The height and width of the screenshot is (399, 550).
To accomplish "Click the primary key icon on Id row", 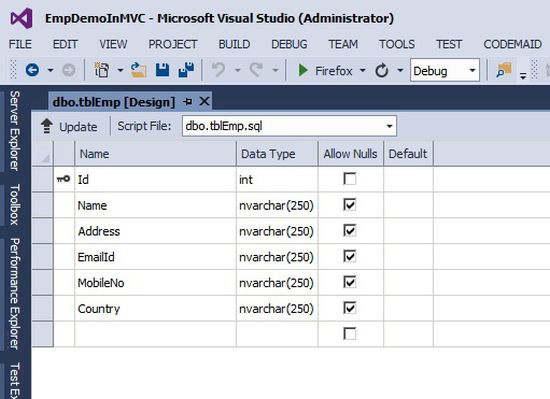I will (63, 179).
